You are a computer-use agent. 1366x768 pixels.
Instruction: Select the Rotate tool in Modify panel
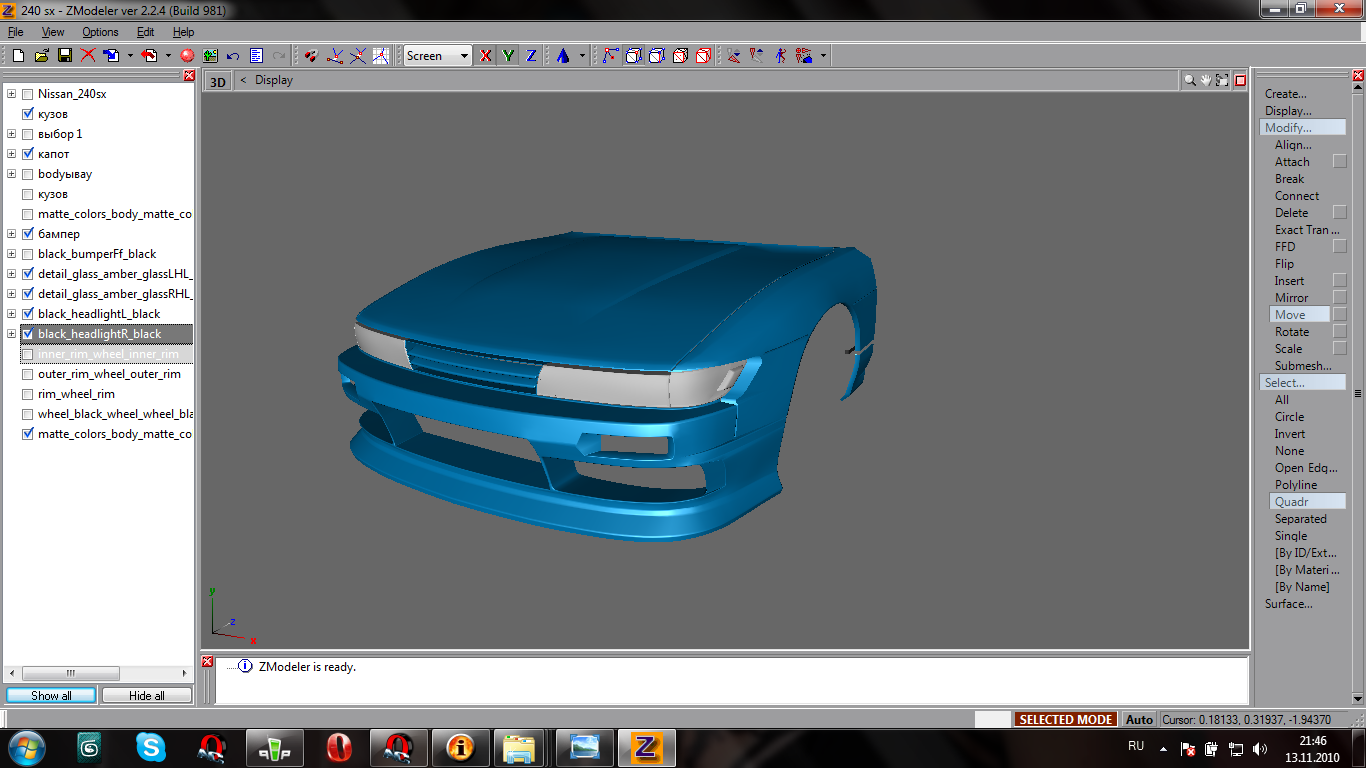1291,332
